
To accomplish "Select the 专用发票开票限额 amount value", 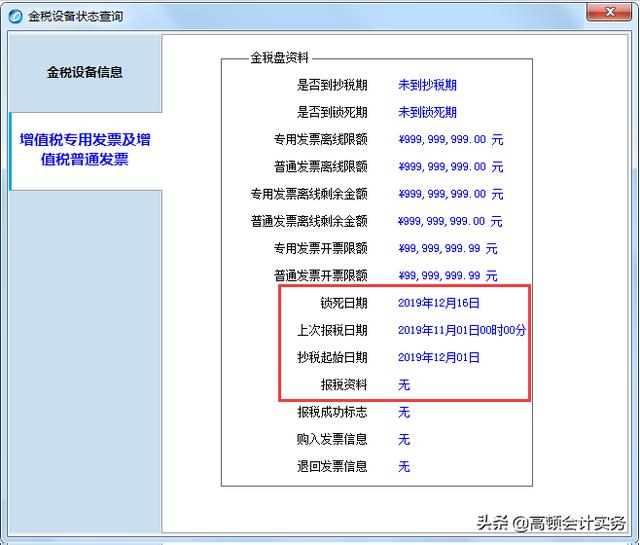I will pyautogui.click(x=448, y=248).
